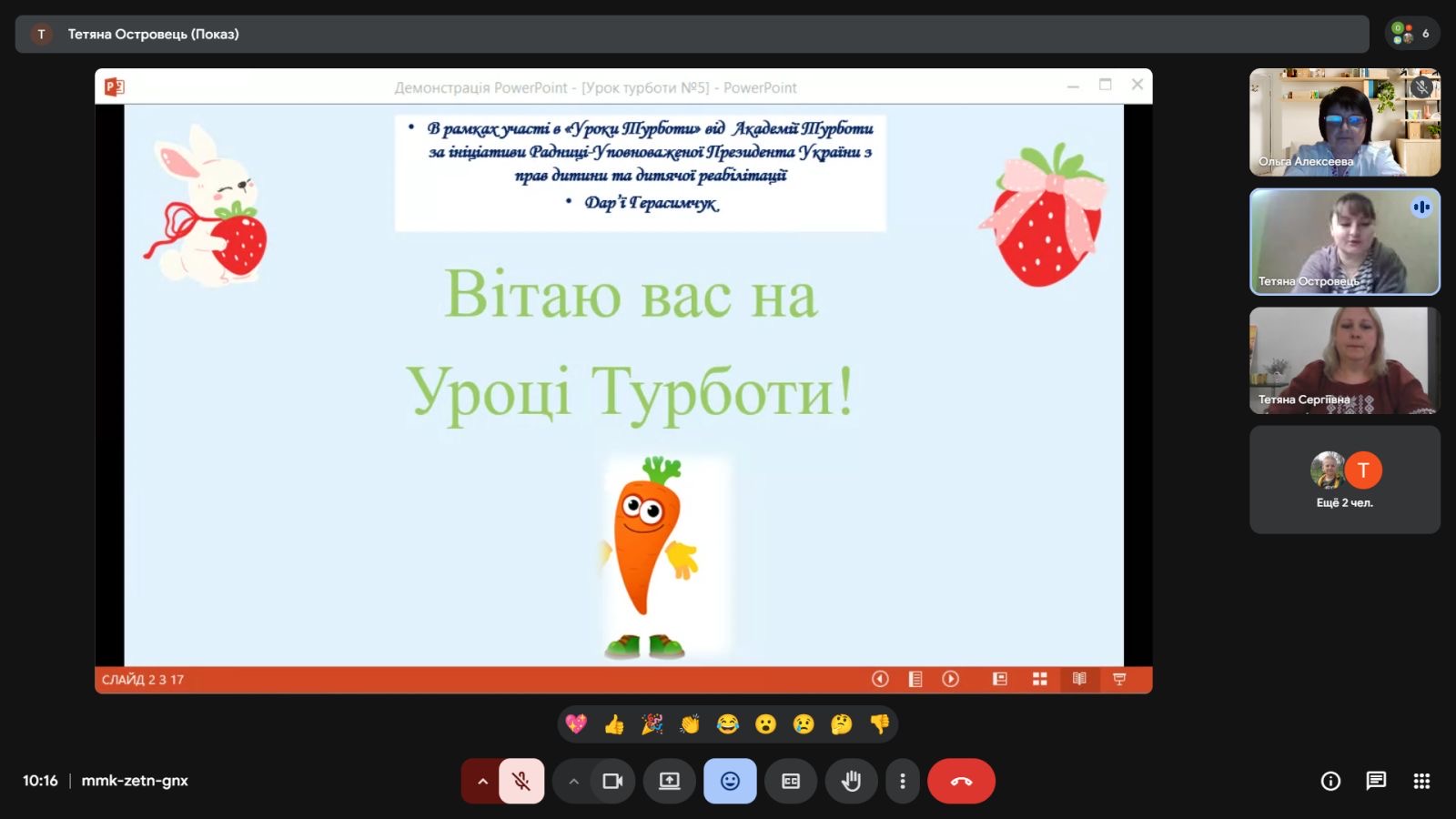Toggle the emoji reactions button

click(730, 781)
